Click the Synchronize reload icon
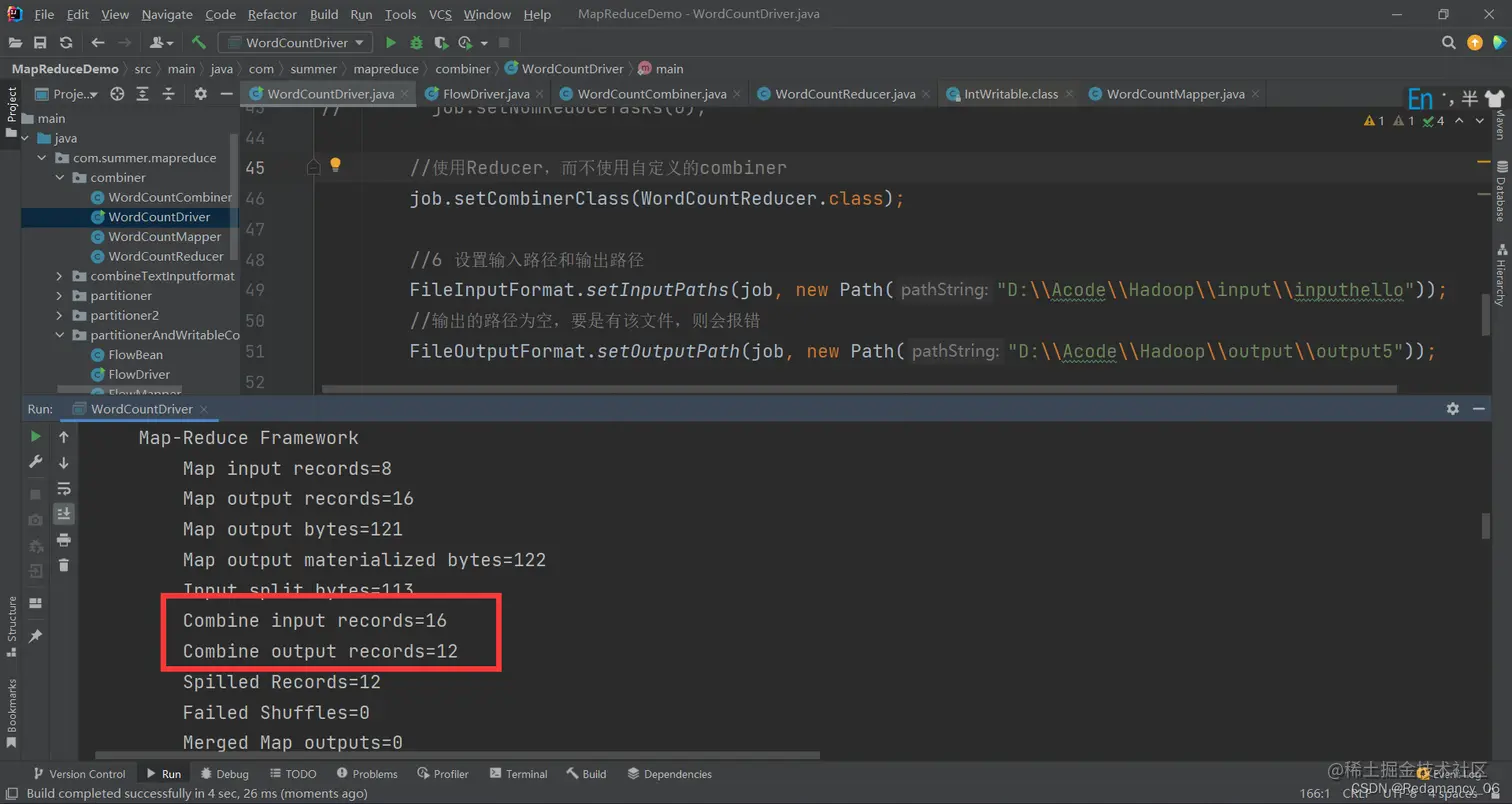Image resolution: width=1512 pixels, height=804 pixels. click(66, 43)
